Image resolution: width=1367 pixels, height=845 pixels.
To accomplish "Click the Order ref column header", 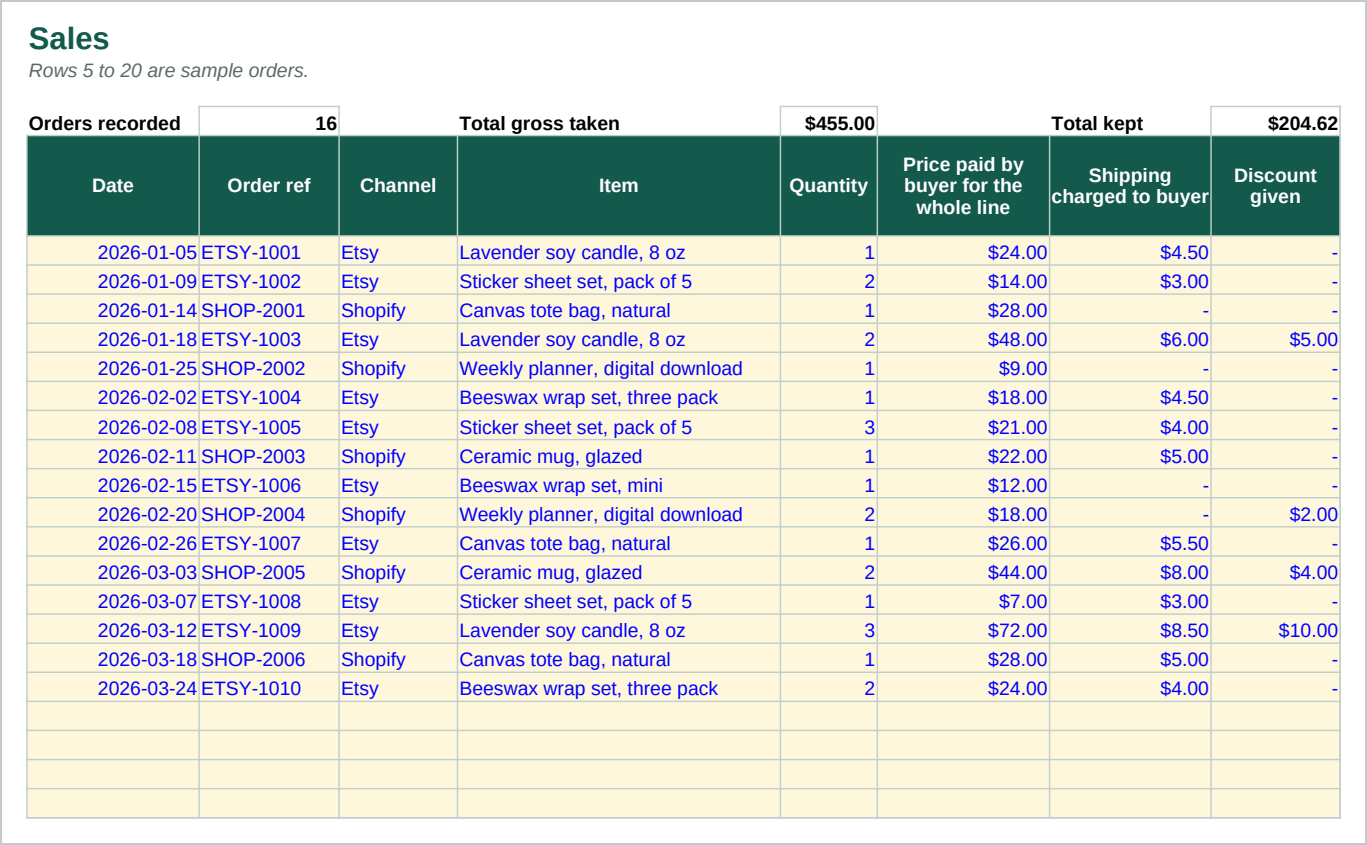I will pos(269,186).
